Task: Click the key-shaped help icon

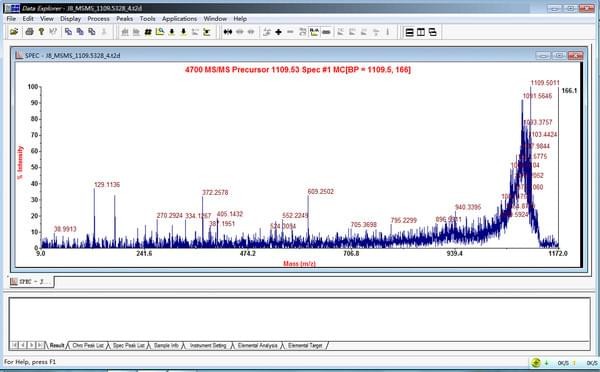Action: [41, 32]
